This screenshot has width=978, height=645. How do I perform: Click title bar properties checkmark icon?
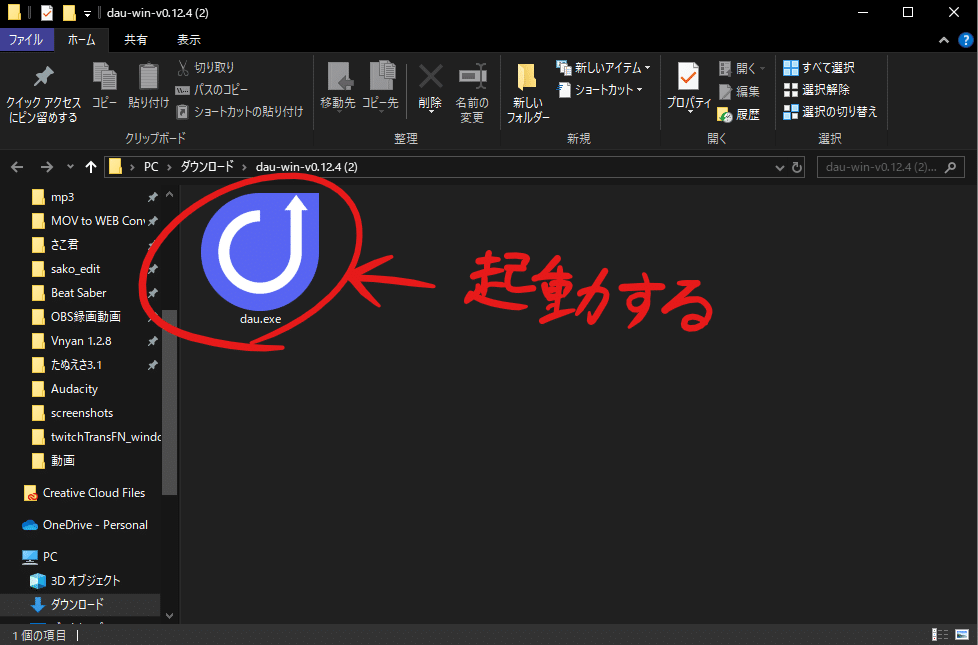(47, 12)
